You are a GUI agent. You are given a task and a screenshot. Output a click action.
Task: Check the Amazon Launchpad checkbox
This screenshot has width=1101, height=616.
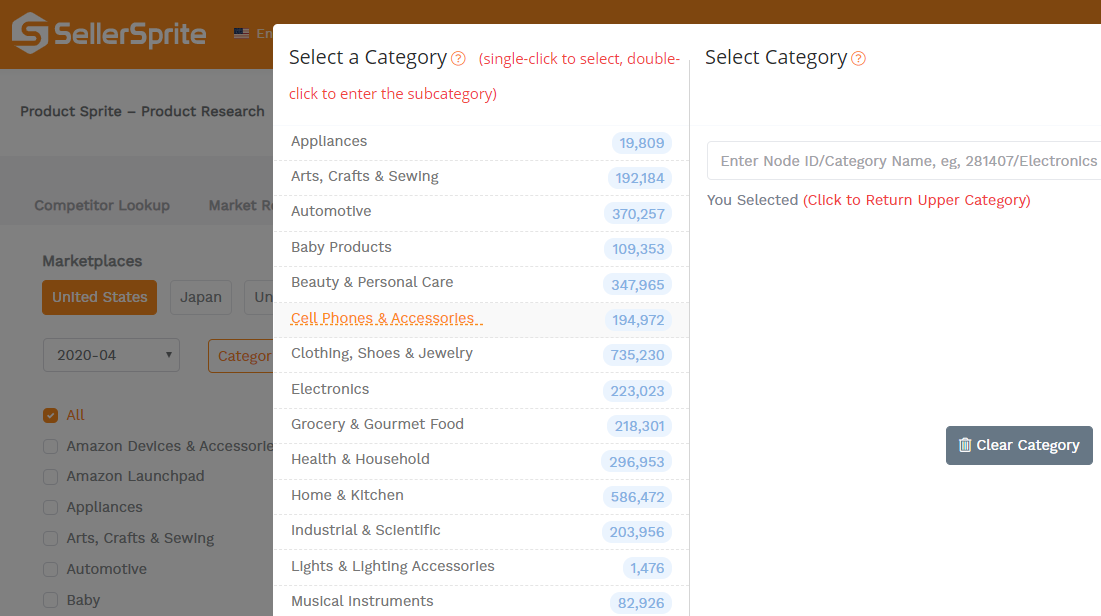click(51, 477)
